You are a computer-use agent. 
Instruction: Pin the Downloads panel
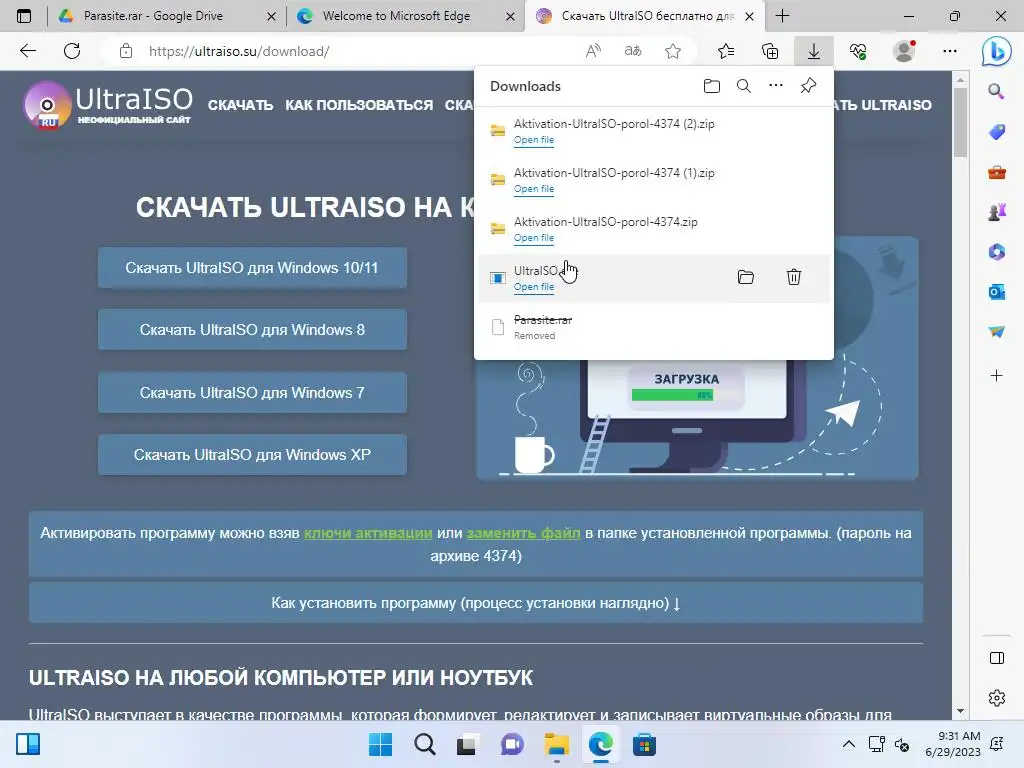point(808,86)
